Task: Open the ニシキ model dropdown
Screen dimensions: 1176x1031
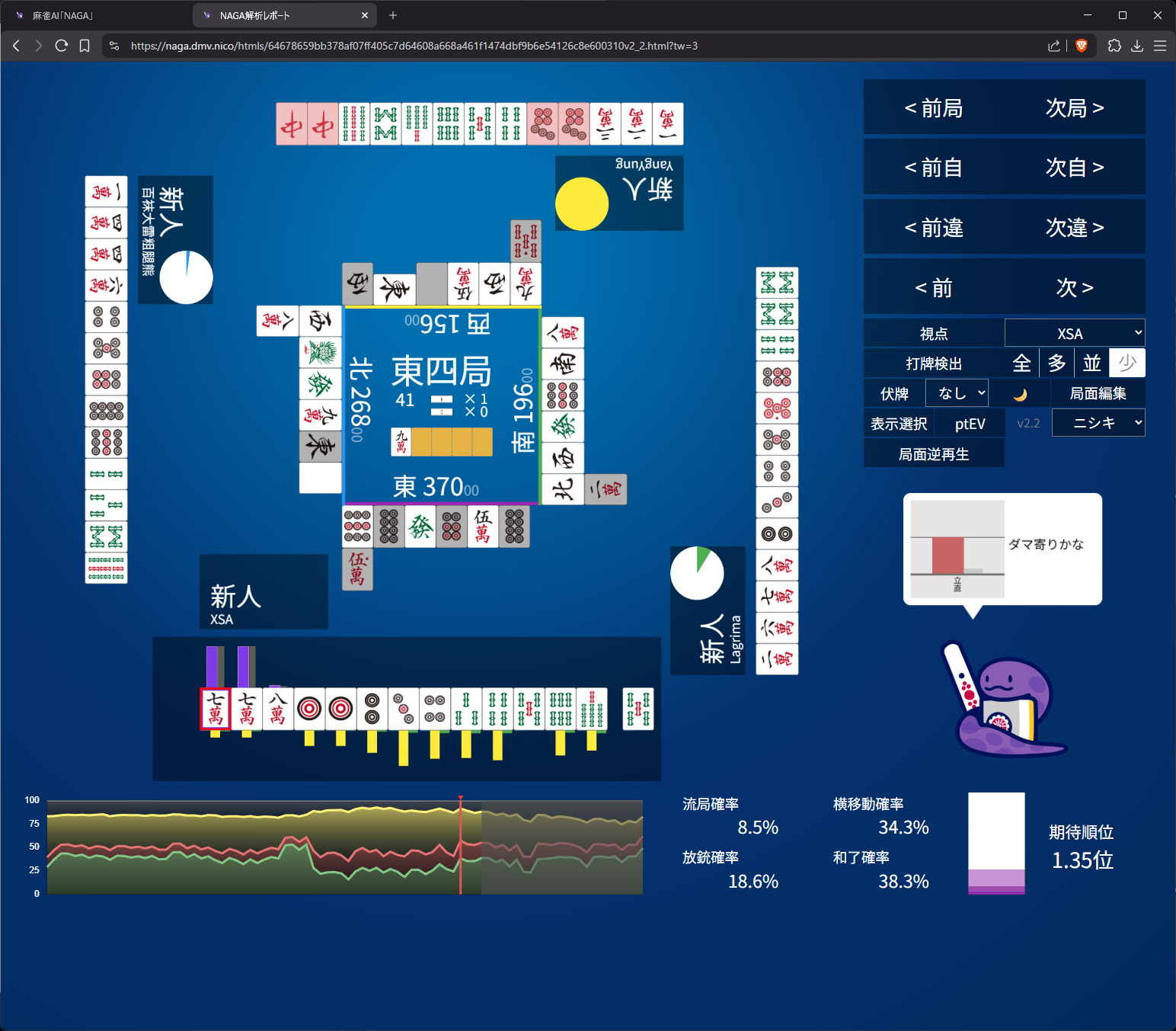Action: coord(1098,423)
